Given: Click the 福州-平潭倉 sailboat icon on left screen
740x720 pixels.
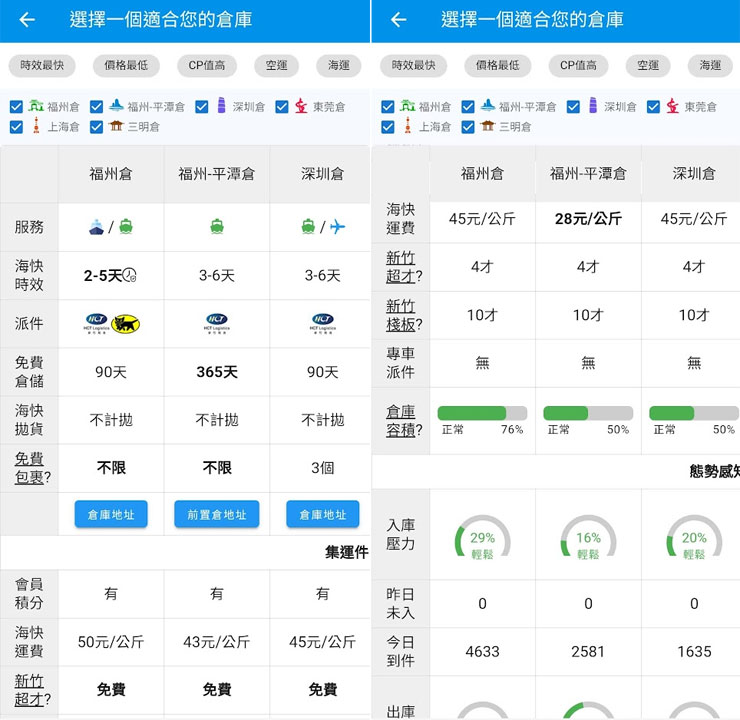Looking at the screenshot, I should click(x=116, y=105).
